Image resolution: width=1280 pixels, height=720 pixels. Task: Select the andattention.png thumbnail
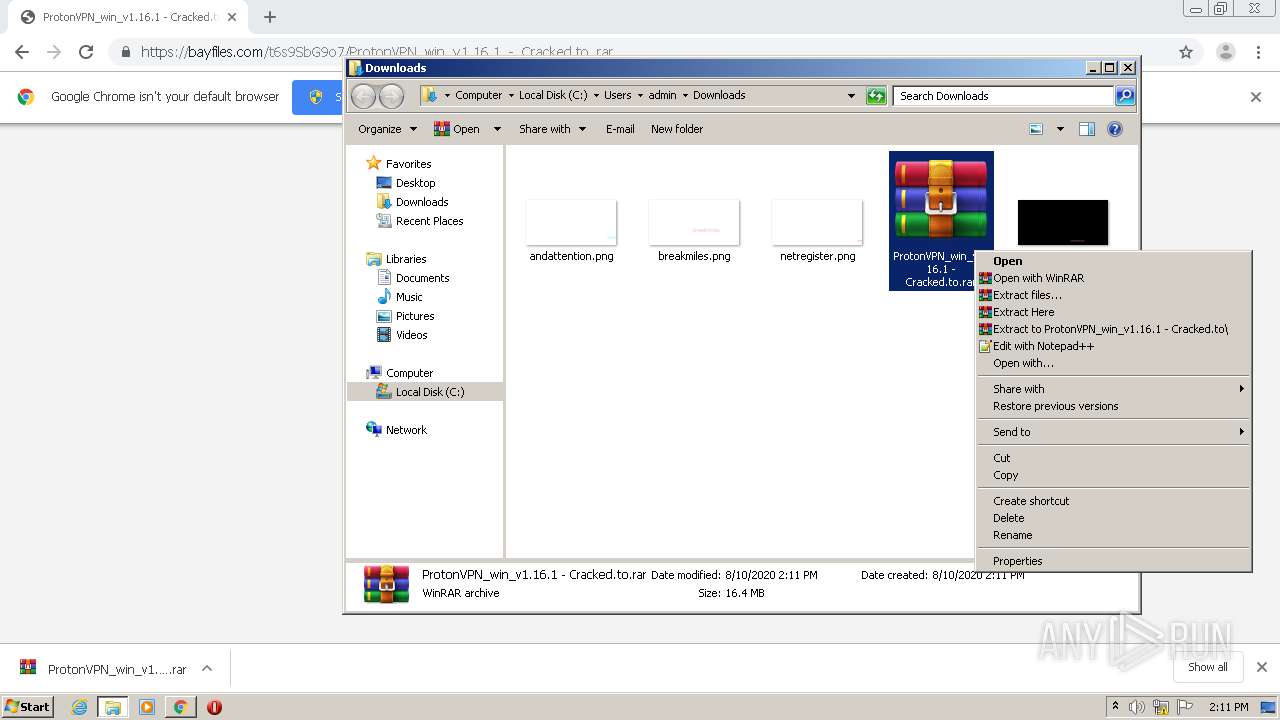coord(571,222)
